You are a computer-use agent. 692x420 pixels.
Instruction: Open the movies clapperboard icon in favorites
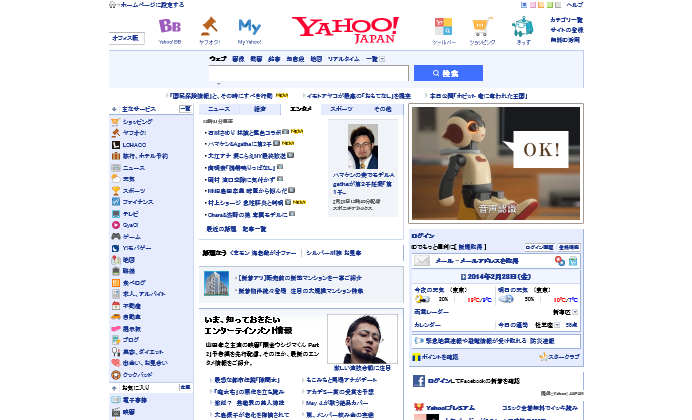point(116,412)
